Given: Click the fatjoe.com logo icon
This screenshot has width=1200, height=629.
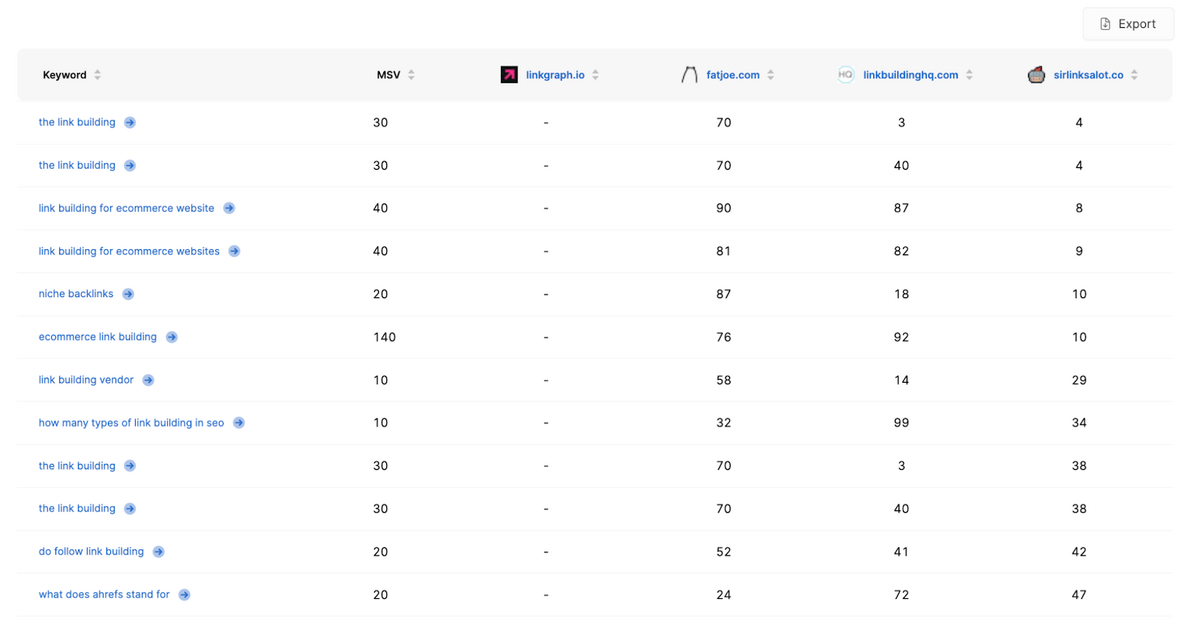Looking at the screenshot, I should 689,75.
